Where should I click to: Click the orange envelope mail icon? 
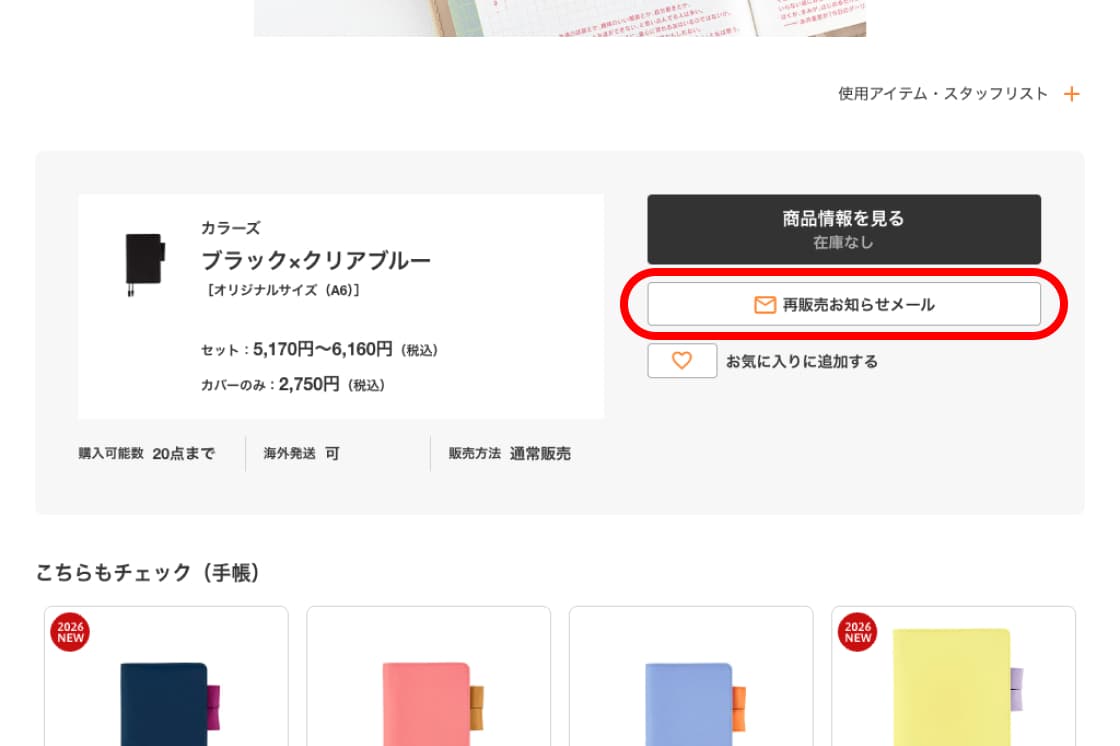[765, 305]
